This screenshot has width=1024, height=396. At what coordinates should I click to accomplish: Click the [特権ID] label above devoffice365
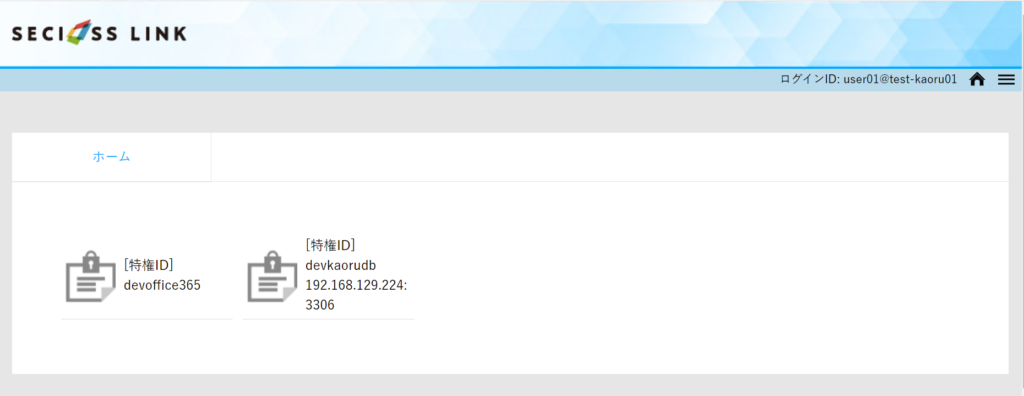(148, 265)
